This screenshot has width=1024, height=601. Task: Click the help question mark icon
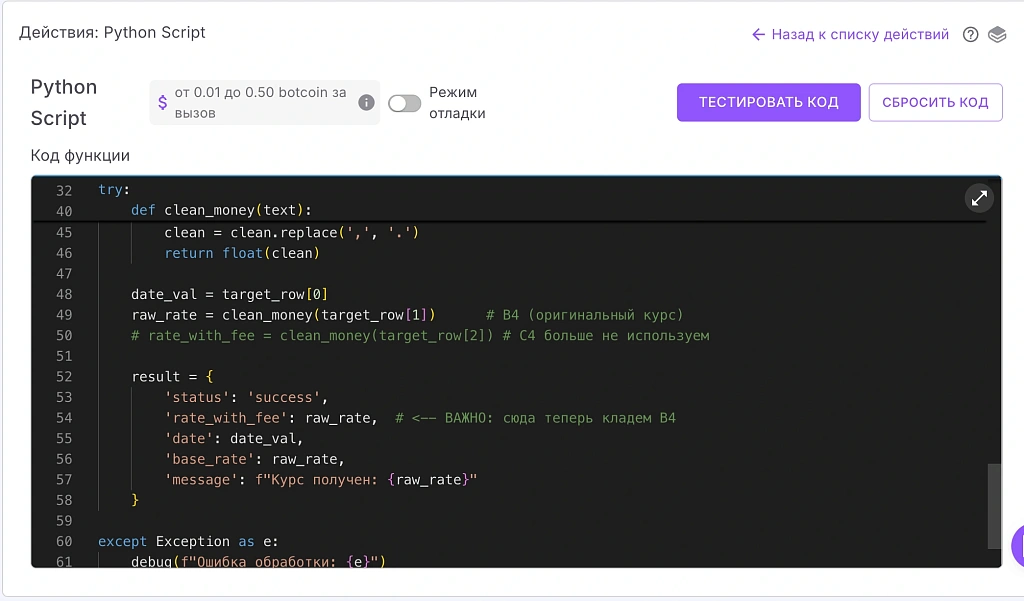point(970,35)
